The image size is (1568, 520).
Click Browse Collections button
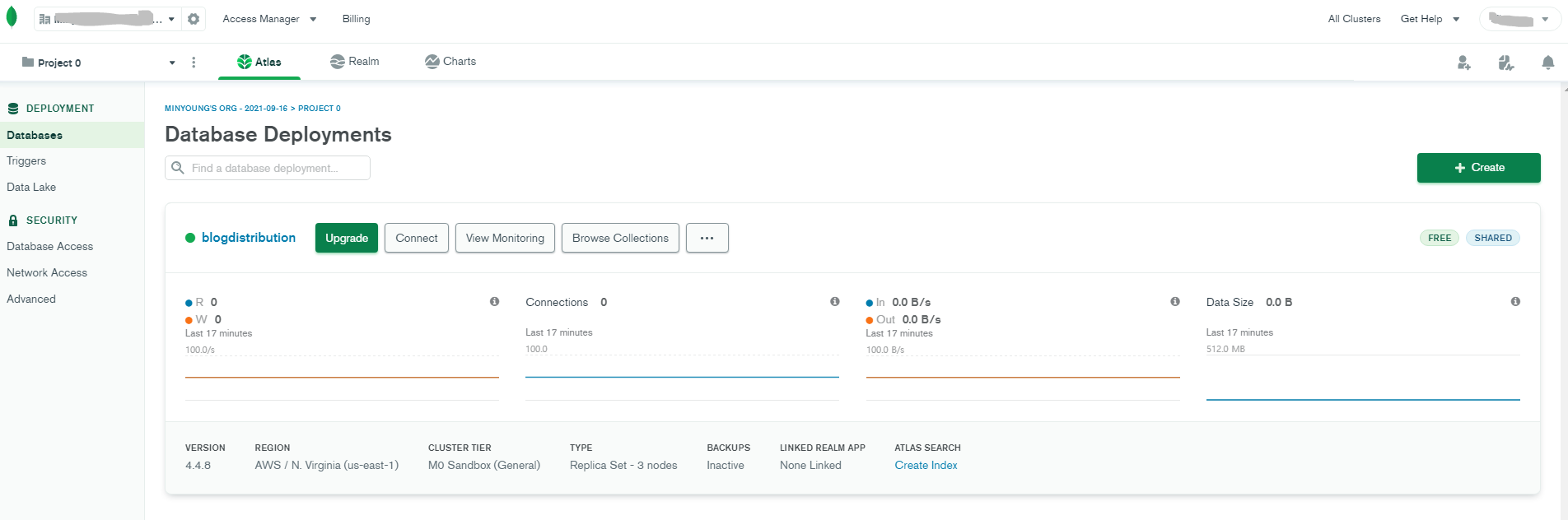tap(620, 238)
